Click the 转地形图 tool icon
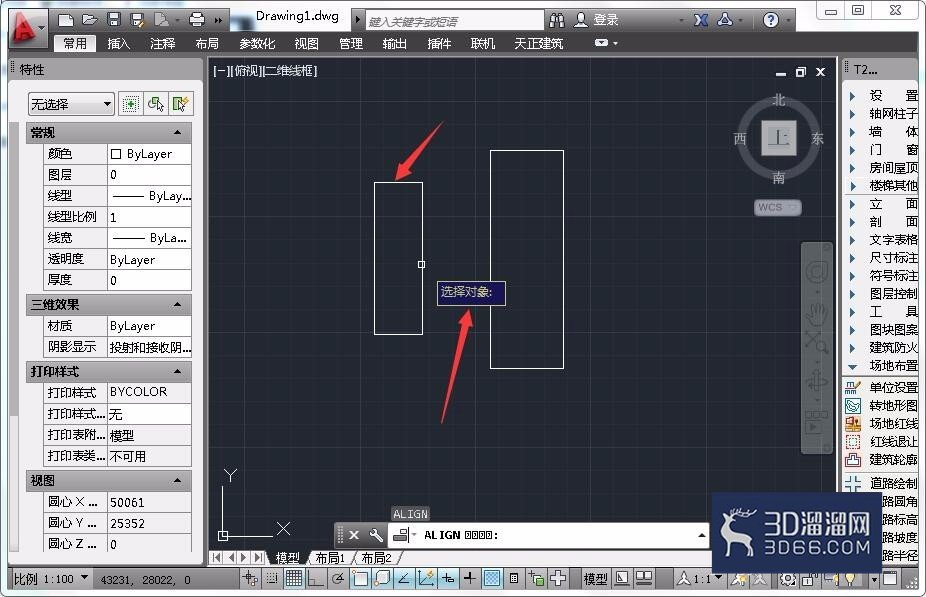Image resolution: width=926 pixels, height=597 pixels. click(x=853, y=406)
